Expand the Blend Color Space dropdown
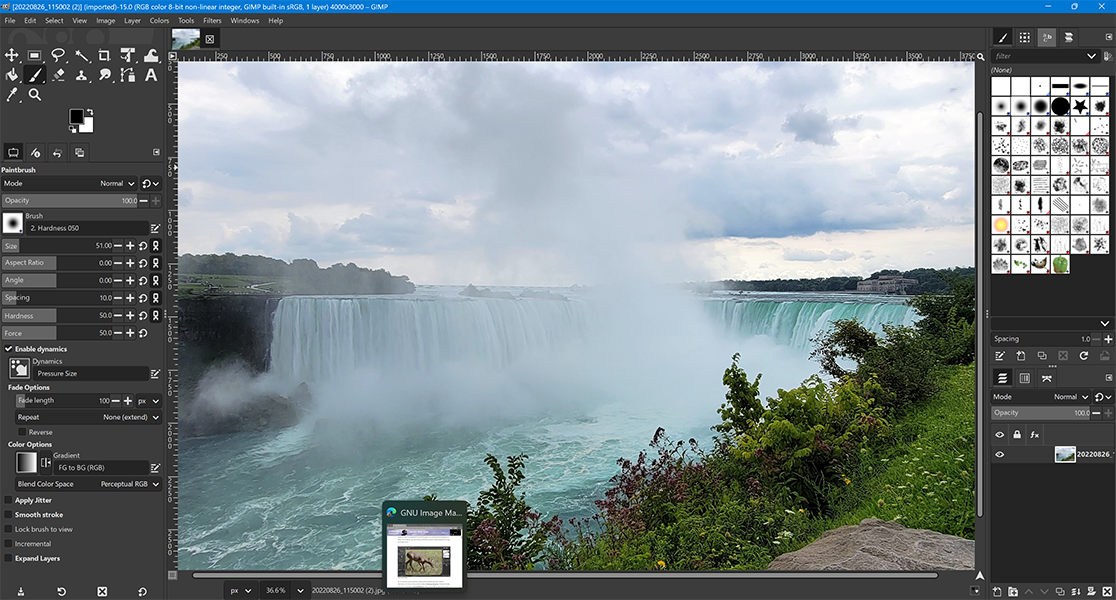The height and width of the screenshot is (600, 1116). pyautogui.click(x=130, y=484)
